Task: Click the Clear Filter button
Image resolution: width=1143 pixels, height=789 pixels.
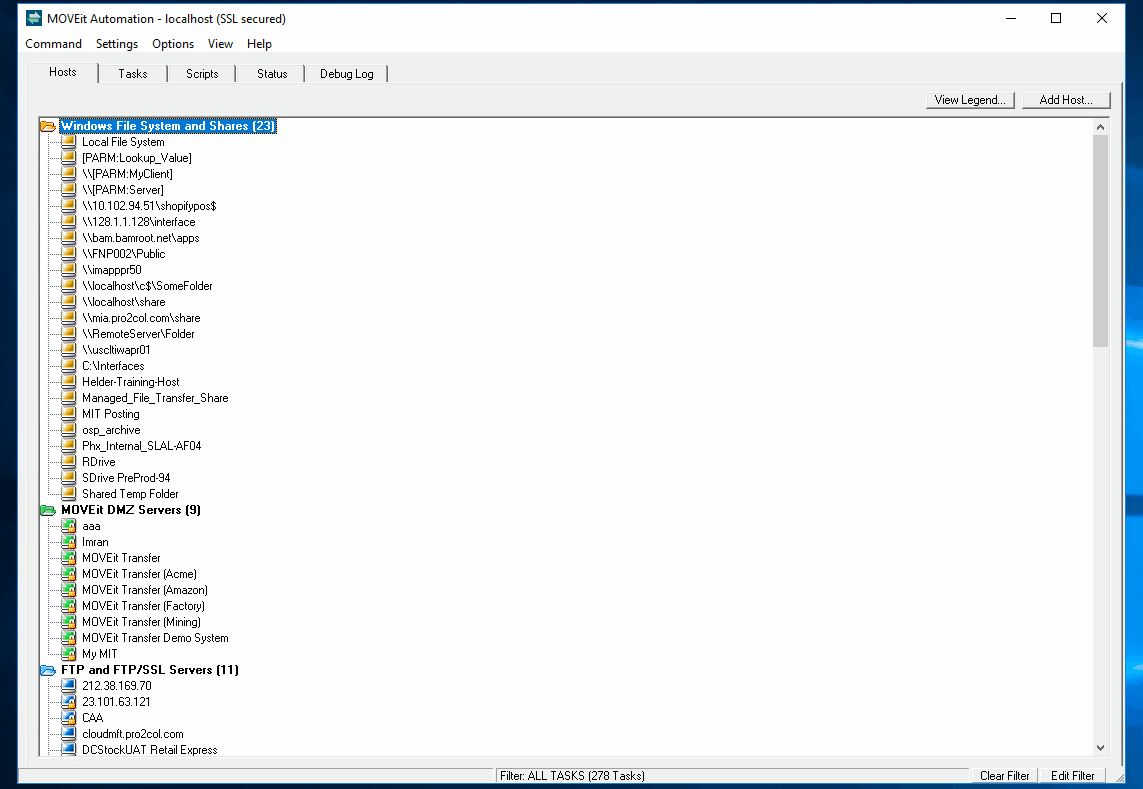Action: pyautogui.click(x=1004, y=776)
